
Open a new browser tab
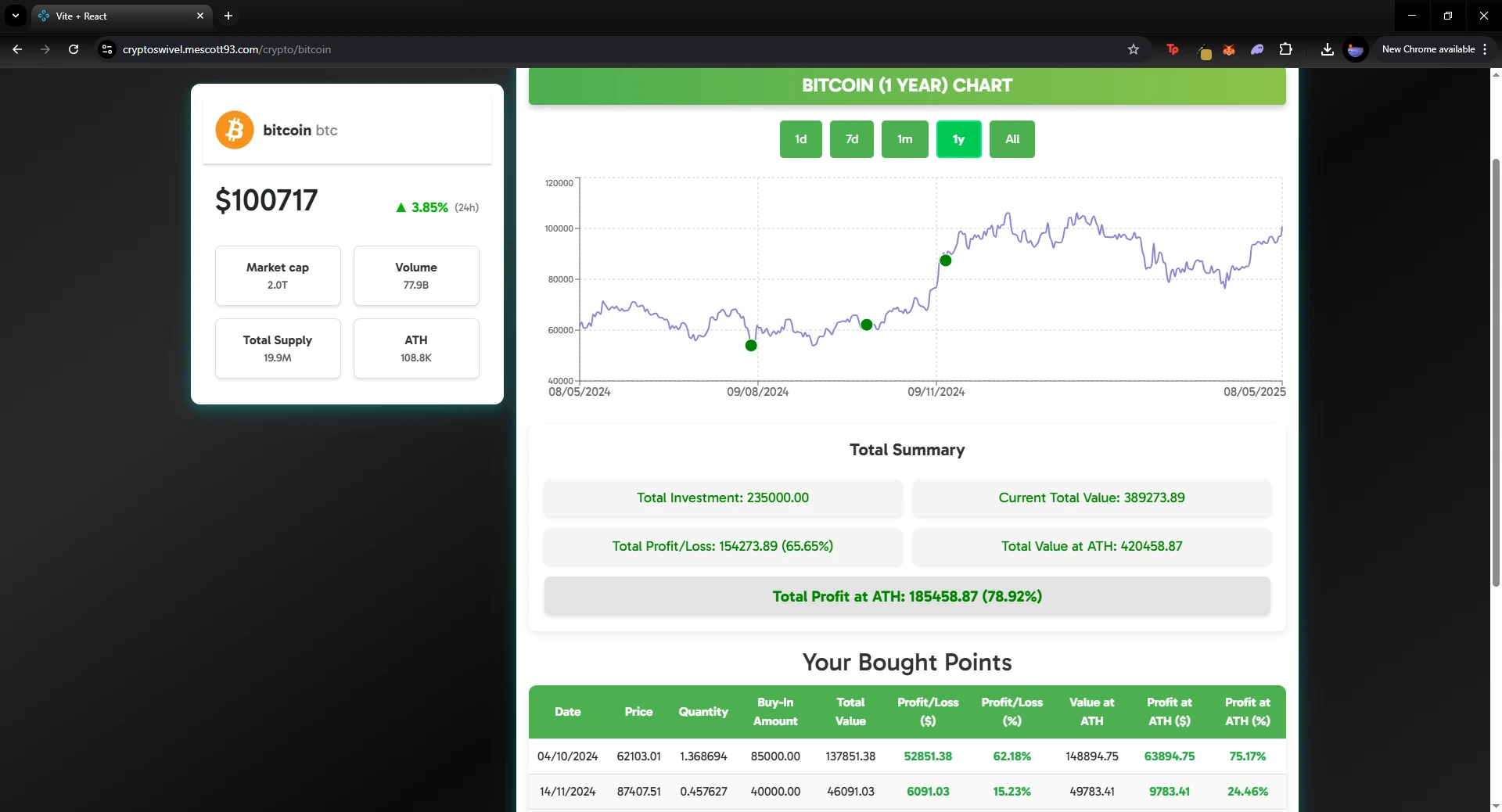[x=228, y=16]
